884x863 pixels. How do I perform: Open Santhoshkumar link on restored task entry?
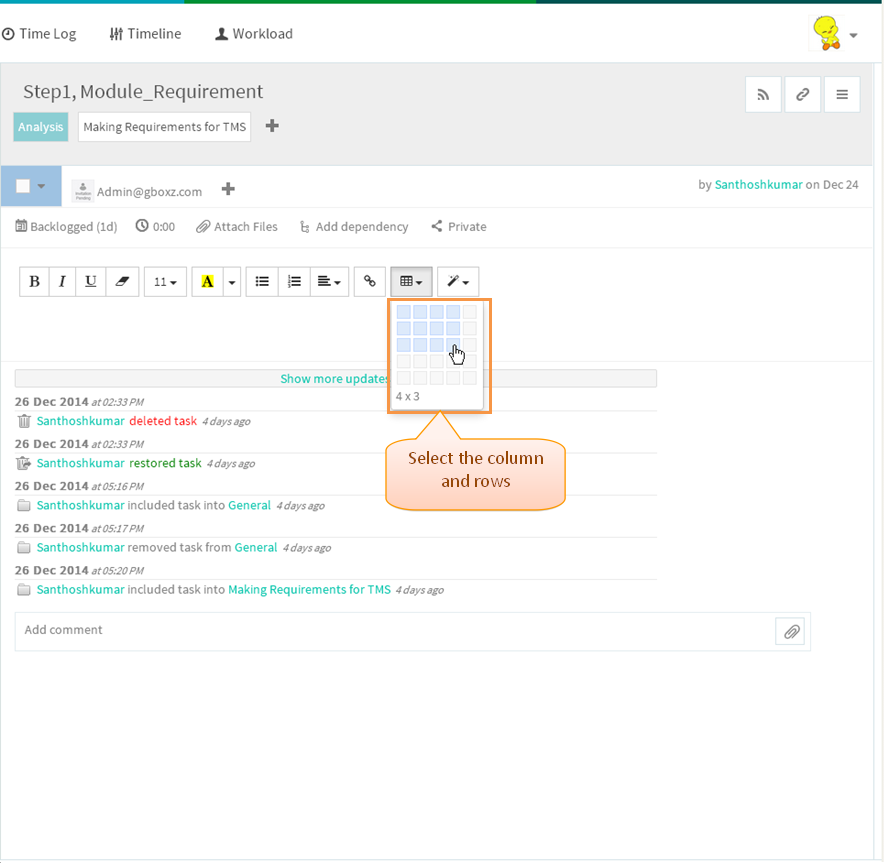click(81, 463)
